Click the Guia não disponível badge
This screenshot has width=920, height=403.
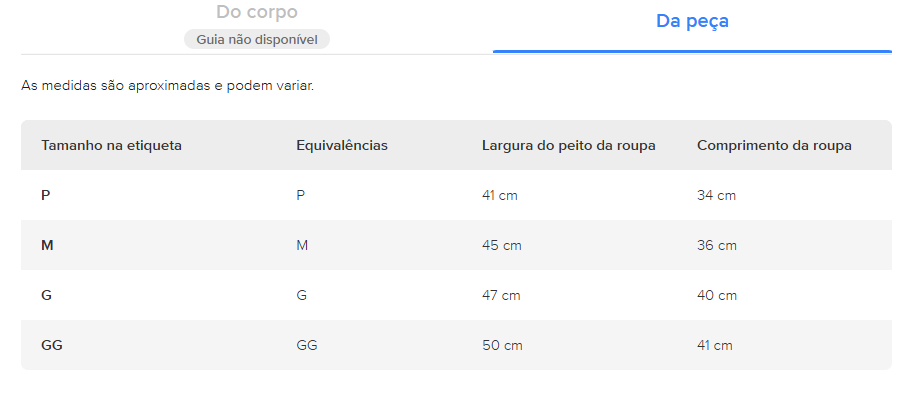click(257, 39)
